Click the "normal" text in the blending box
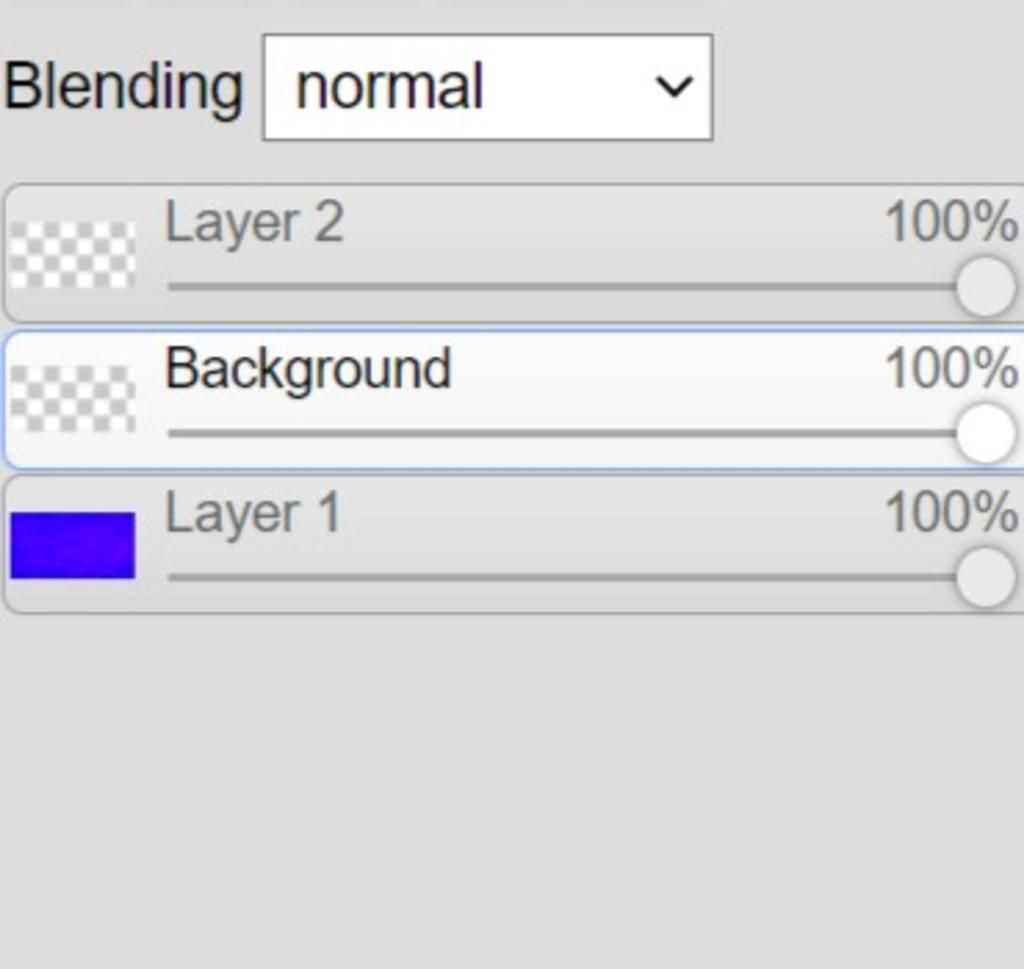The image size is (1024, 969). (390, 88)
